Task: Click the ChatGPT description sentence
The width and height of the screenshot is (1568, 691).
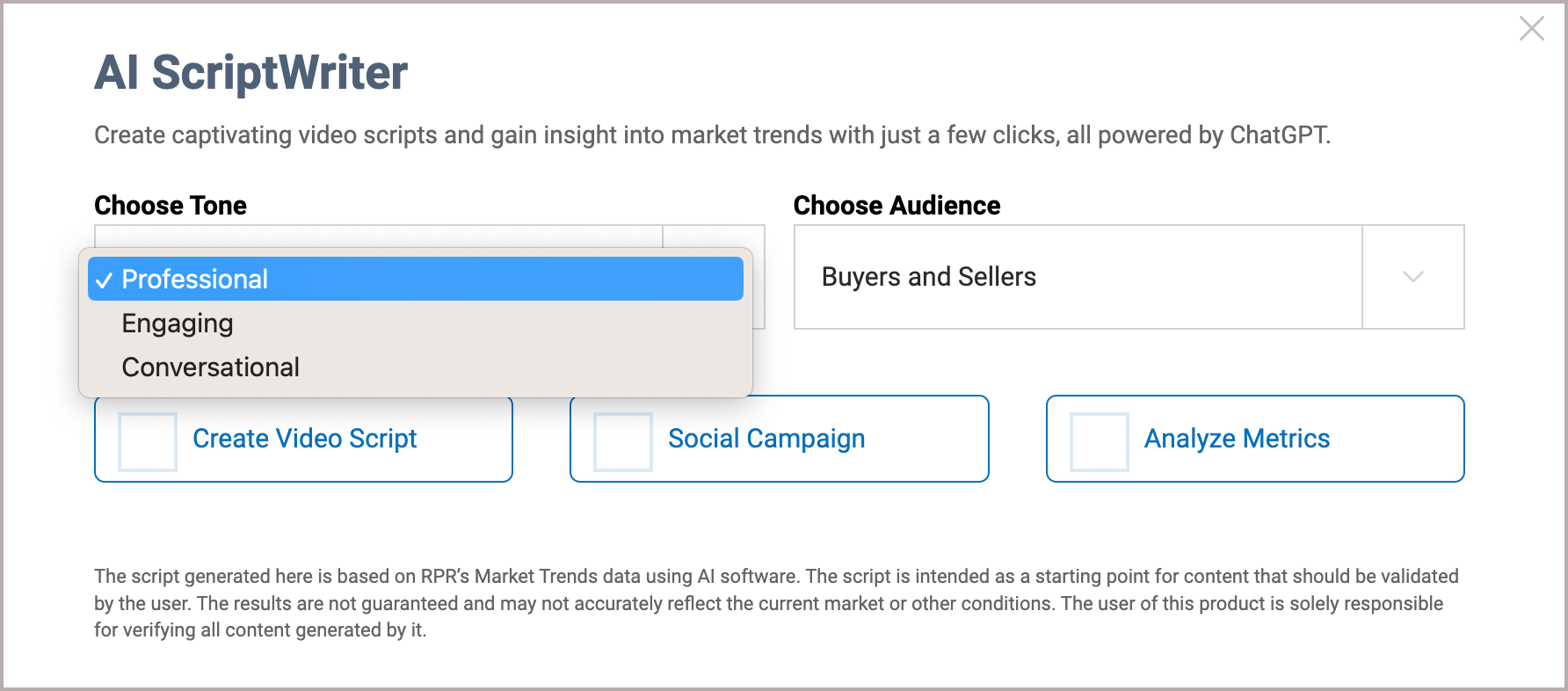Action: [712, 135]
